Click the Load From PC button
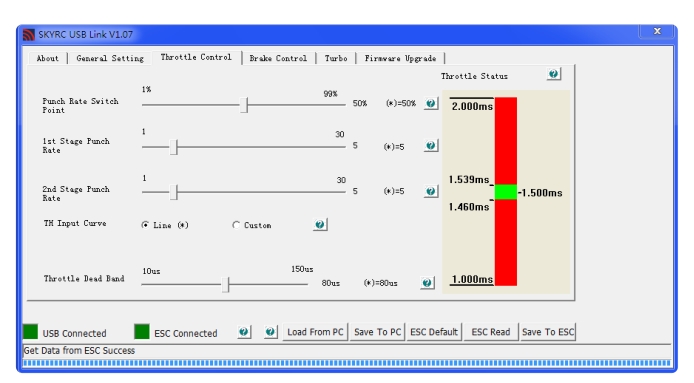This screenshot has width=694, height=383. 315,332
